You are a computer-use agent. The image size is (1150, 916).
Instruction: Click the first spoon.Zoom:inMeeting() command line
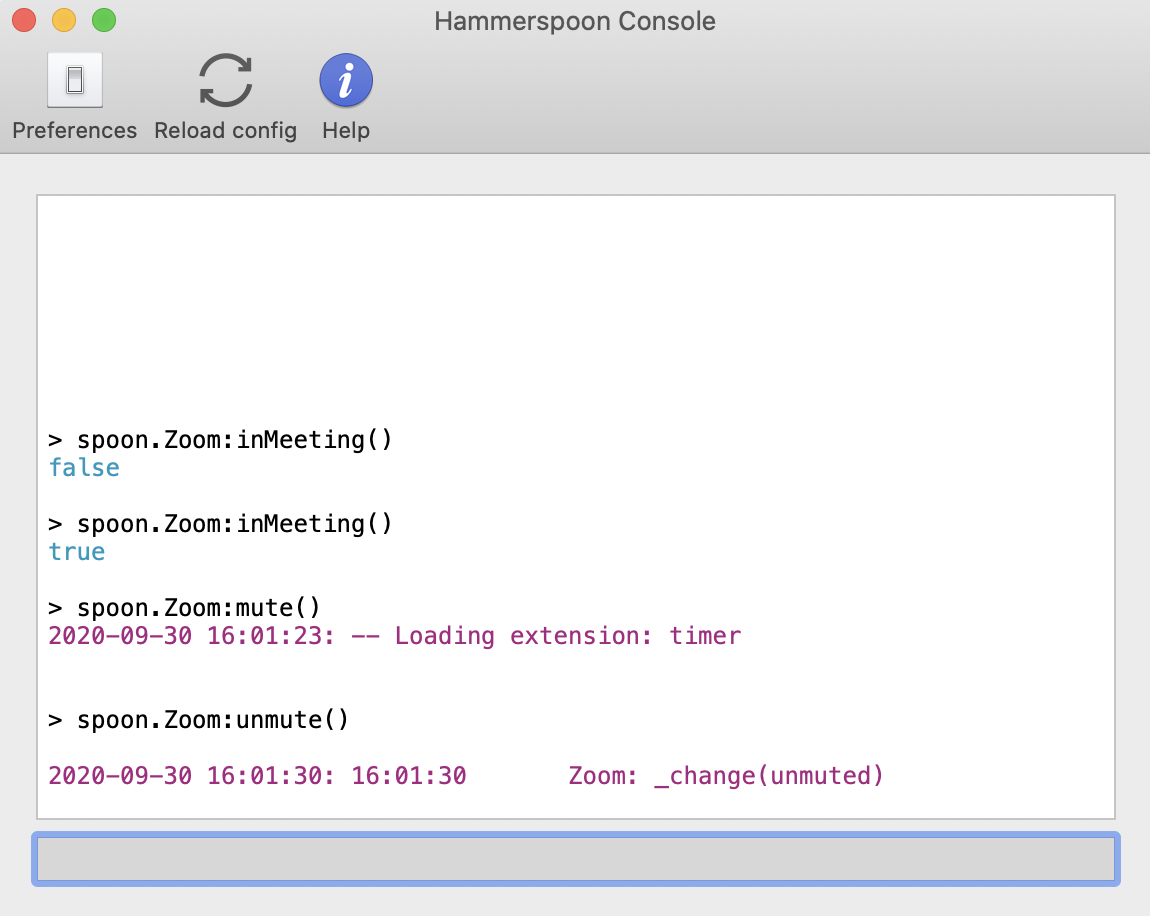(220, 440)
